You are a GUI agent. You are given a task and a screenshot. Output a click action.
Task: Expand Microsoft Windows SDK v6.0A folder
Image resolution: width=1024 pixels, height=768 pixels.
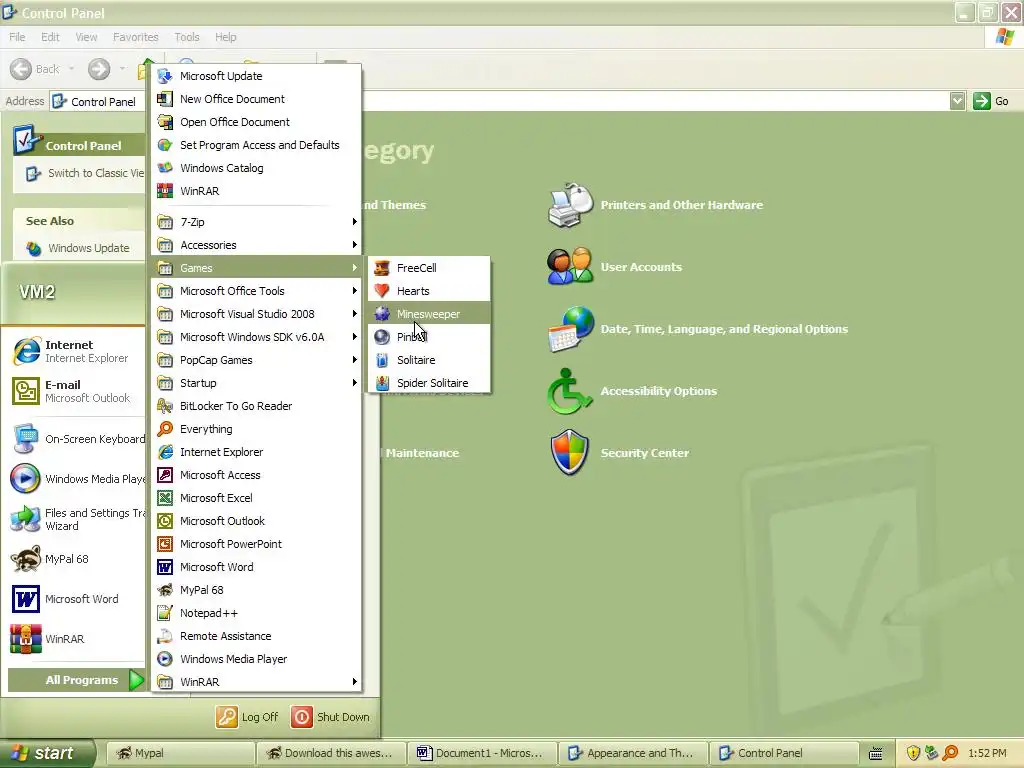[x=257, y=337]
